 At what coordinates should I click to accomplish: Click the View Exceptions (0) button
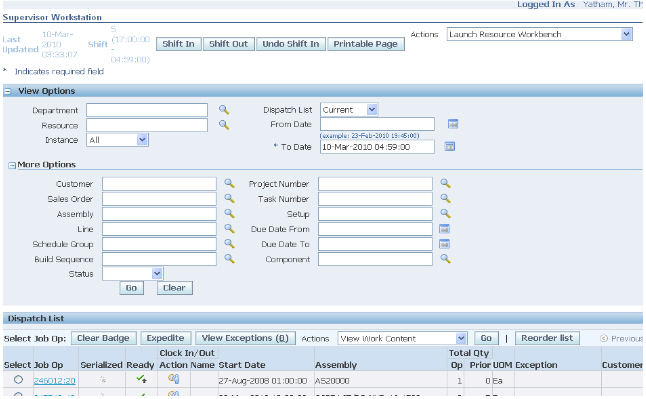point(245,338)
